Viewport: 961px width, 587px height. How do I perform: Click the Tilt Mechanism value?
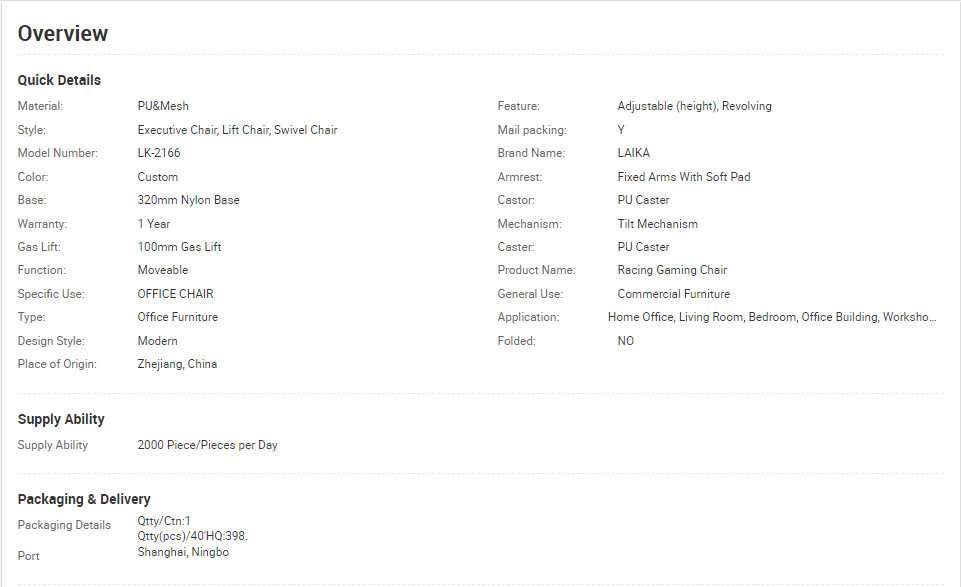657,224
